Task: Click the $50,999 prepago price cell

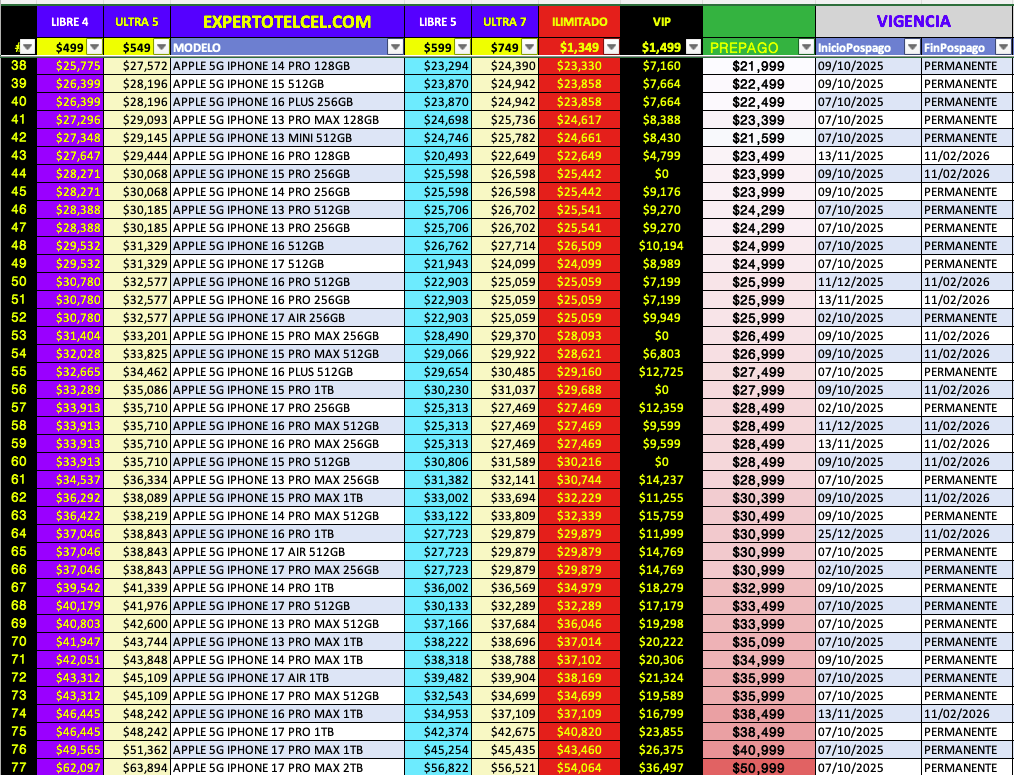Action: [758, 767]
